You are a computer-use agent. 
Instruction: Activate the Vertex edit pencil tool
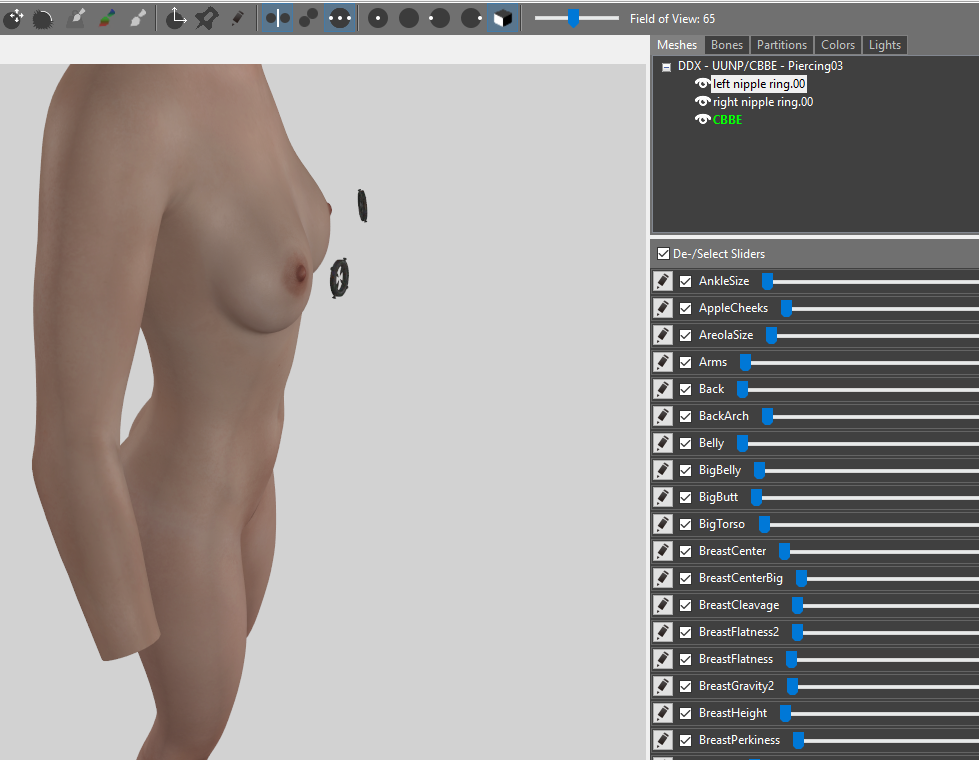237,19
